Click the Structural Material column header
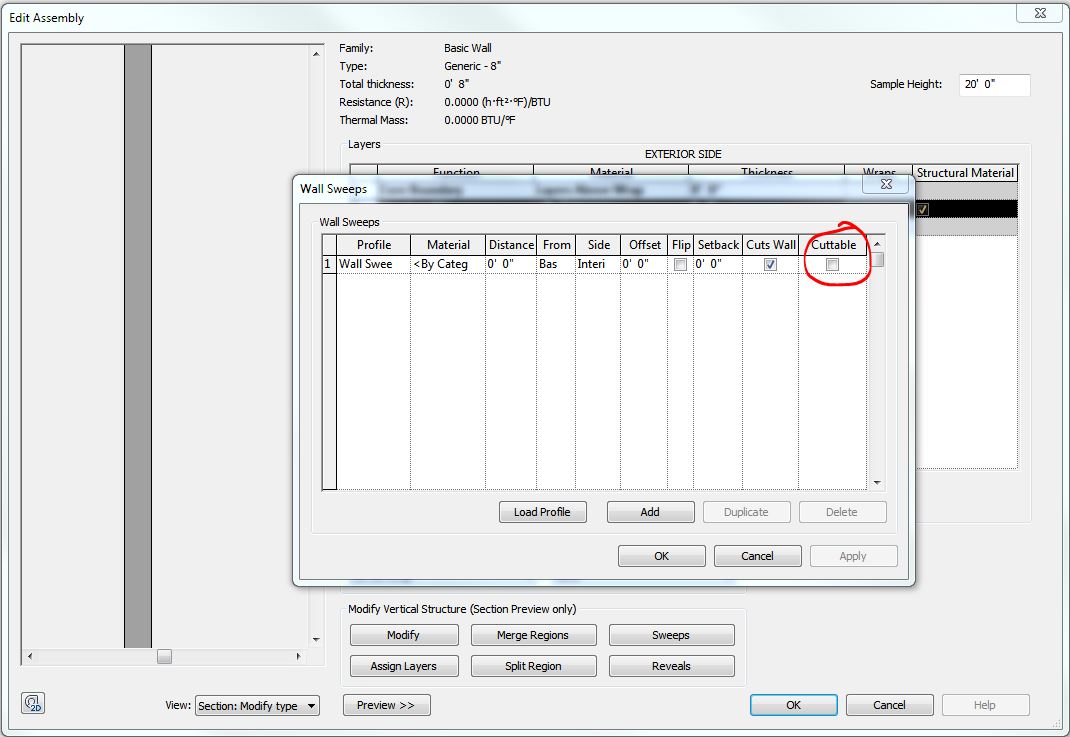The height and width of the screenshot is (737, 1070). (965, 173)
